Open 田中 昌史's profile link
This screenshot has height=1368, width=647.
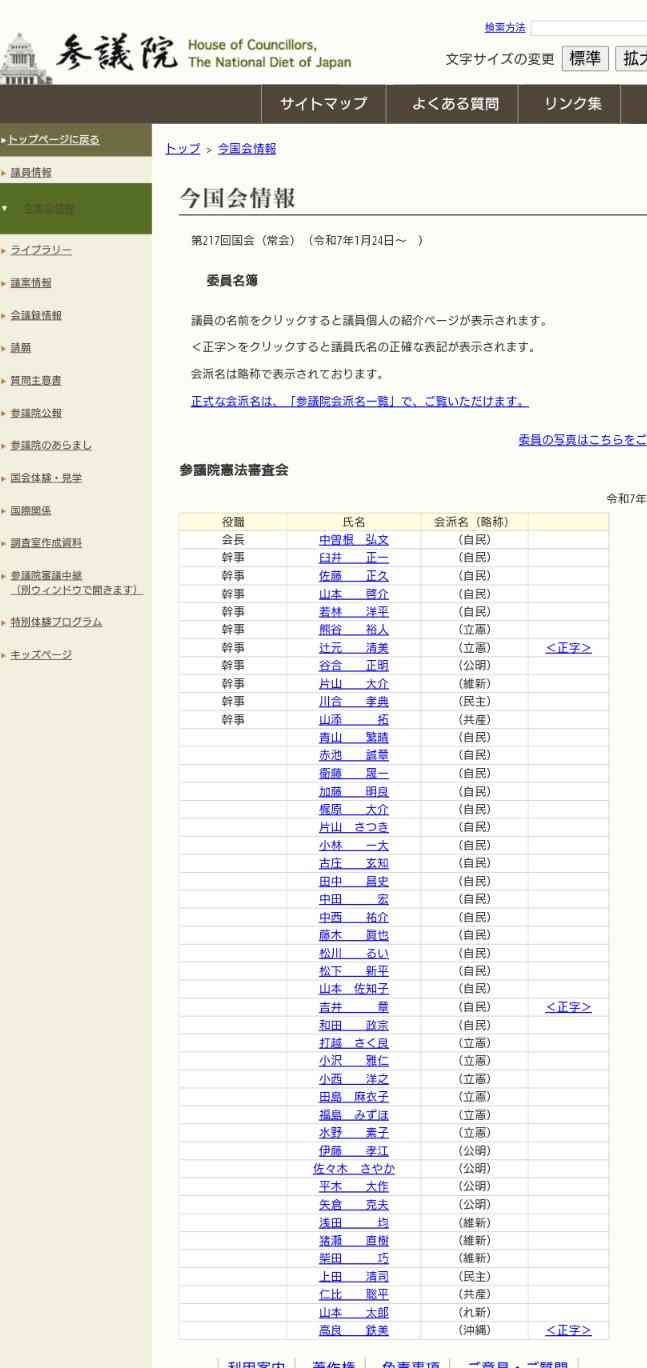pos(353,881)
